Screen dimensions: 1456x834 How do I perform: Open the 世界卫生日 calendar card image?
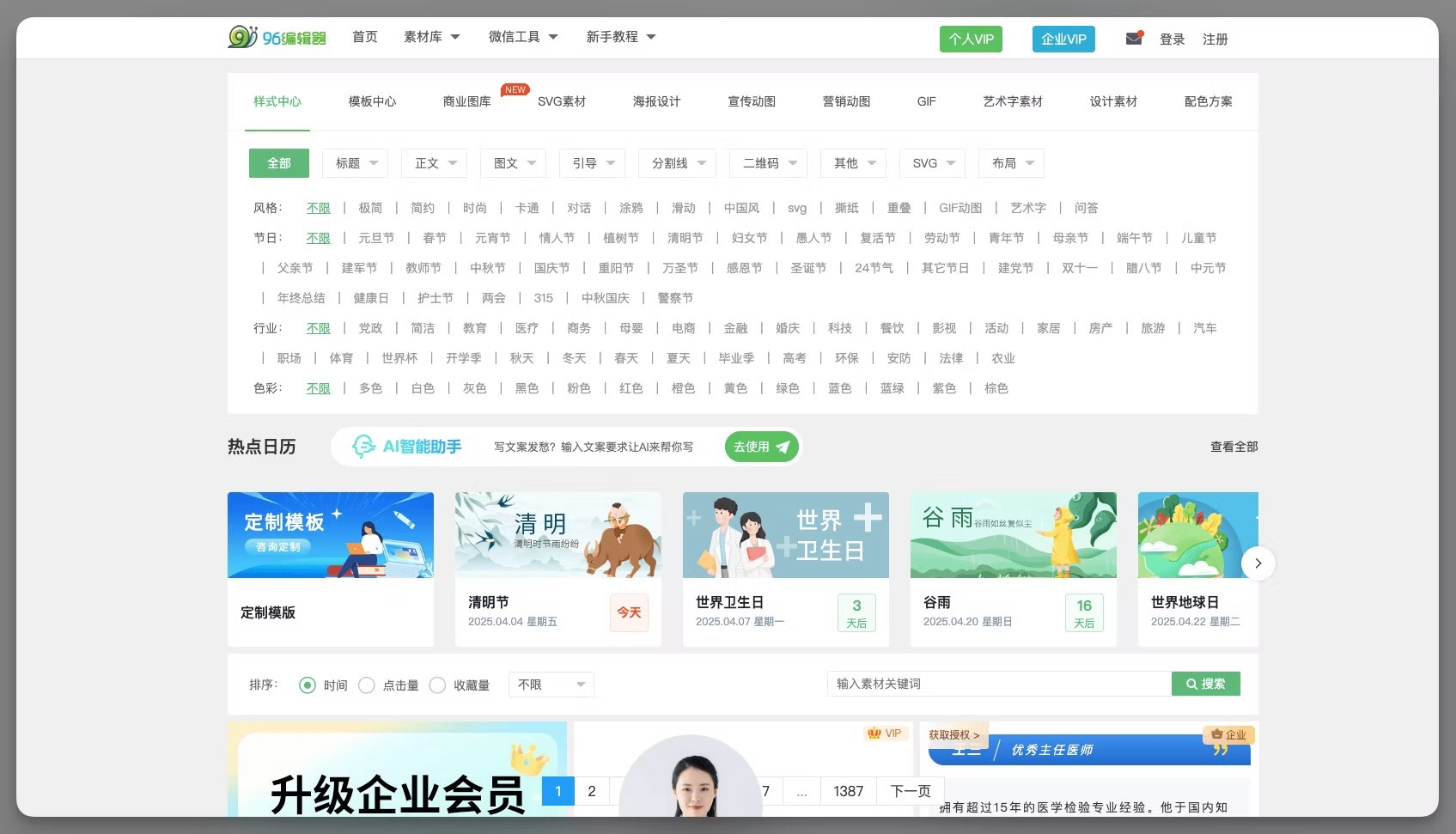pos(786,535)
